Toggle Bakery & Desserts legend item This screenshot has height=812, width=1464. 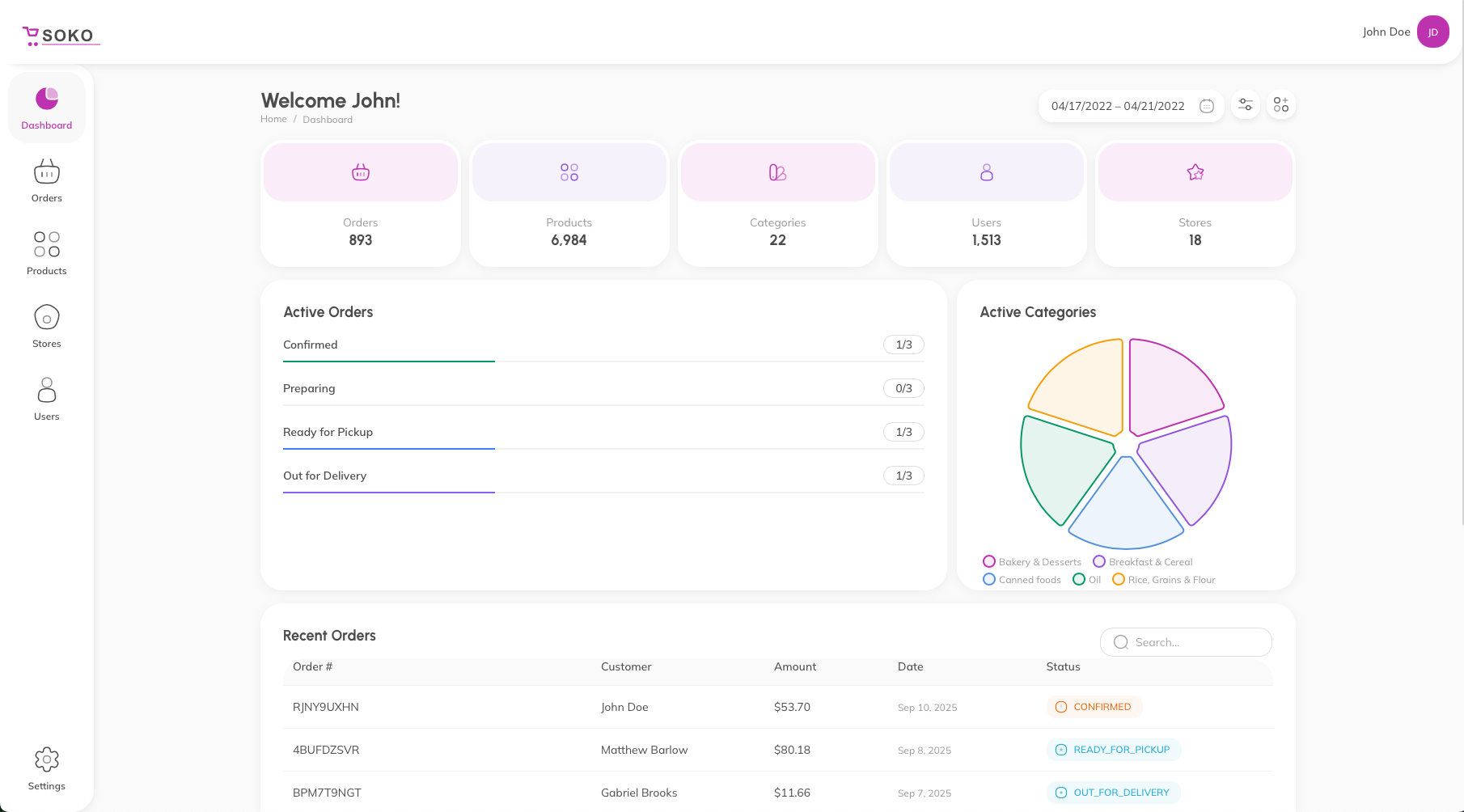(x=1032, y=562)
